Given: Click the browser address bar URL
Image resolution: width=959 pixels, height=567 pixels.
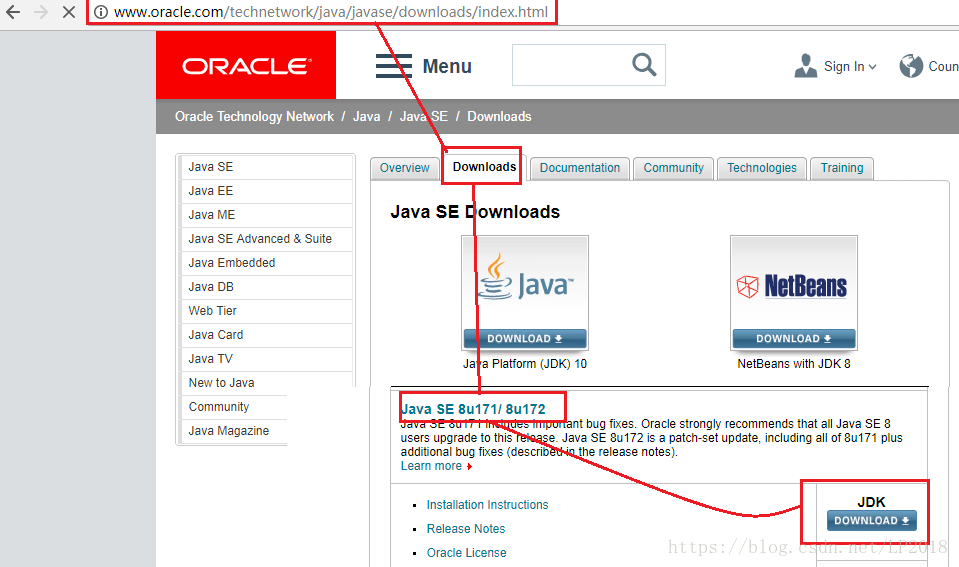Looking at the screenshot, I should point(331,12).
